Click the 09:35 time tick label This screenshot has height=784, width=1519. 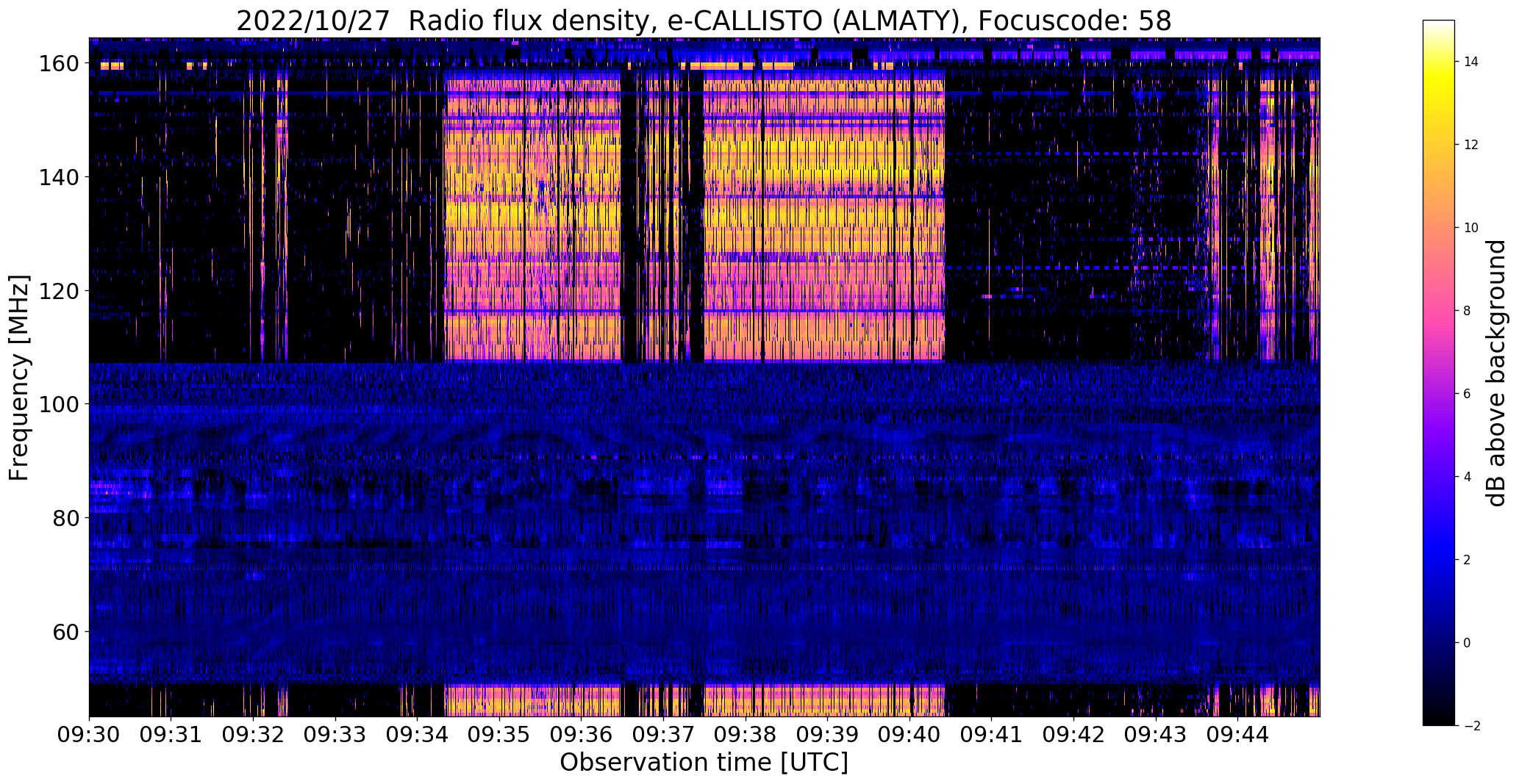pos(499,734)
